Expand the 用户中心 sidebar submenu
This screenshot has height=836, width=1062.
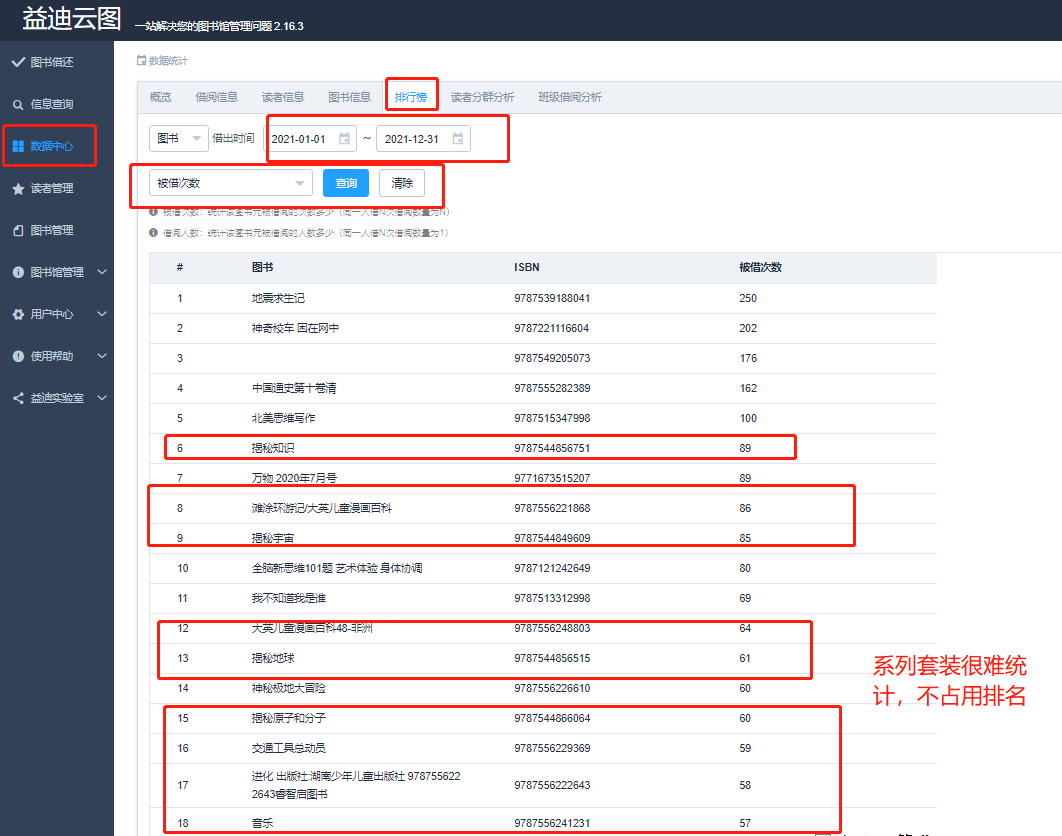point(102,314)
